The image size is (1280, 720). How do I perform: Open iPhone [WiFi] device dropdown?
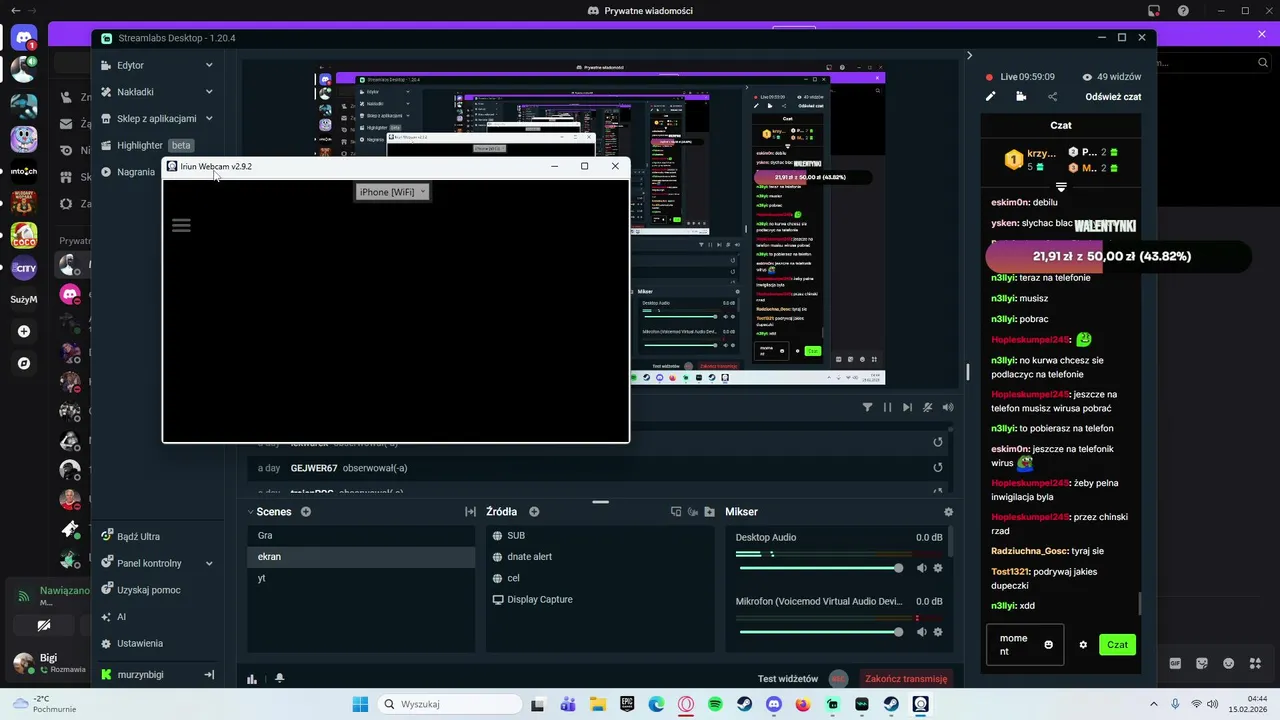point(392,192)
